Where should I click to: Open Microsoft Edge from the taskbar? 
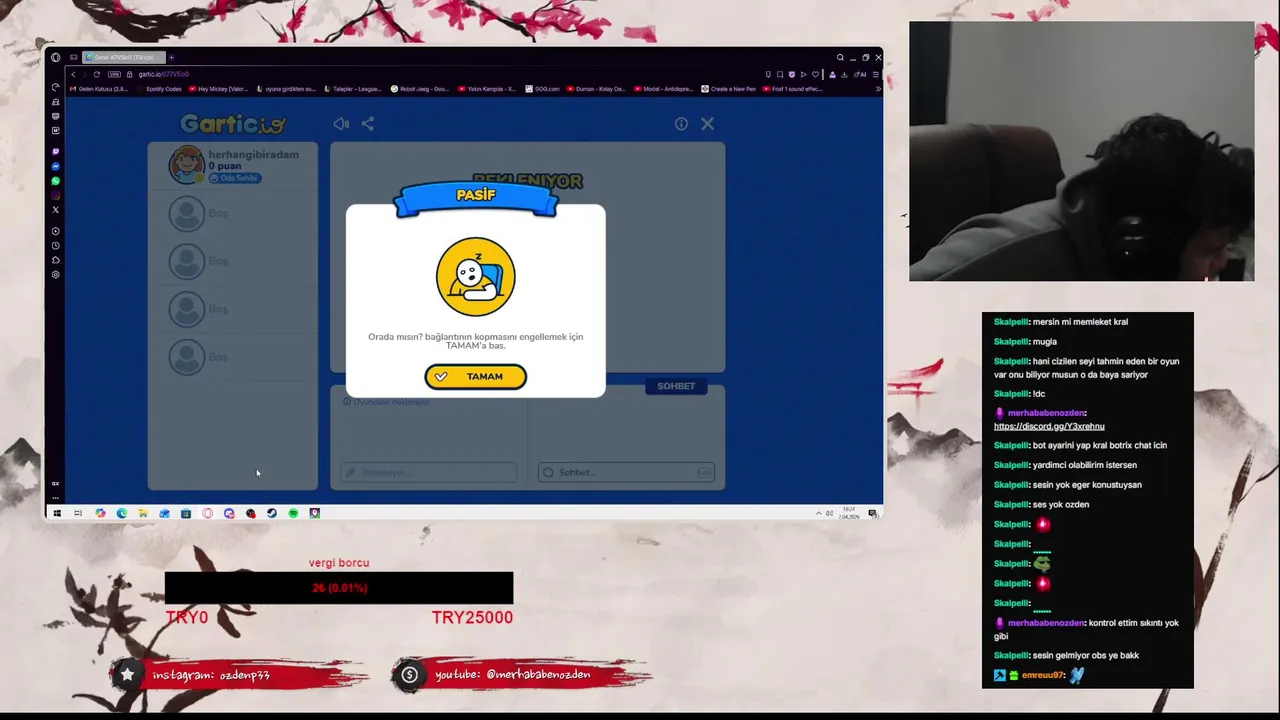(x=122, y=513)
